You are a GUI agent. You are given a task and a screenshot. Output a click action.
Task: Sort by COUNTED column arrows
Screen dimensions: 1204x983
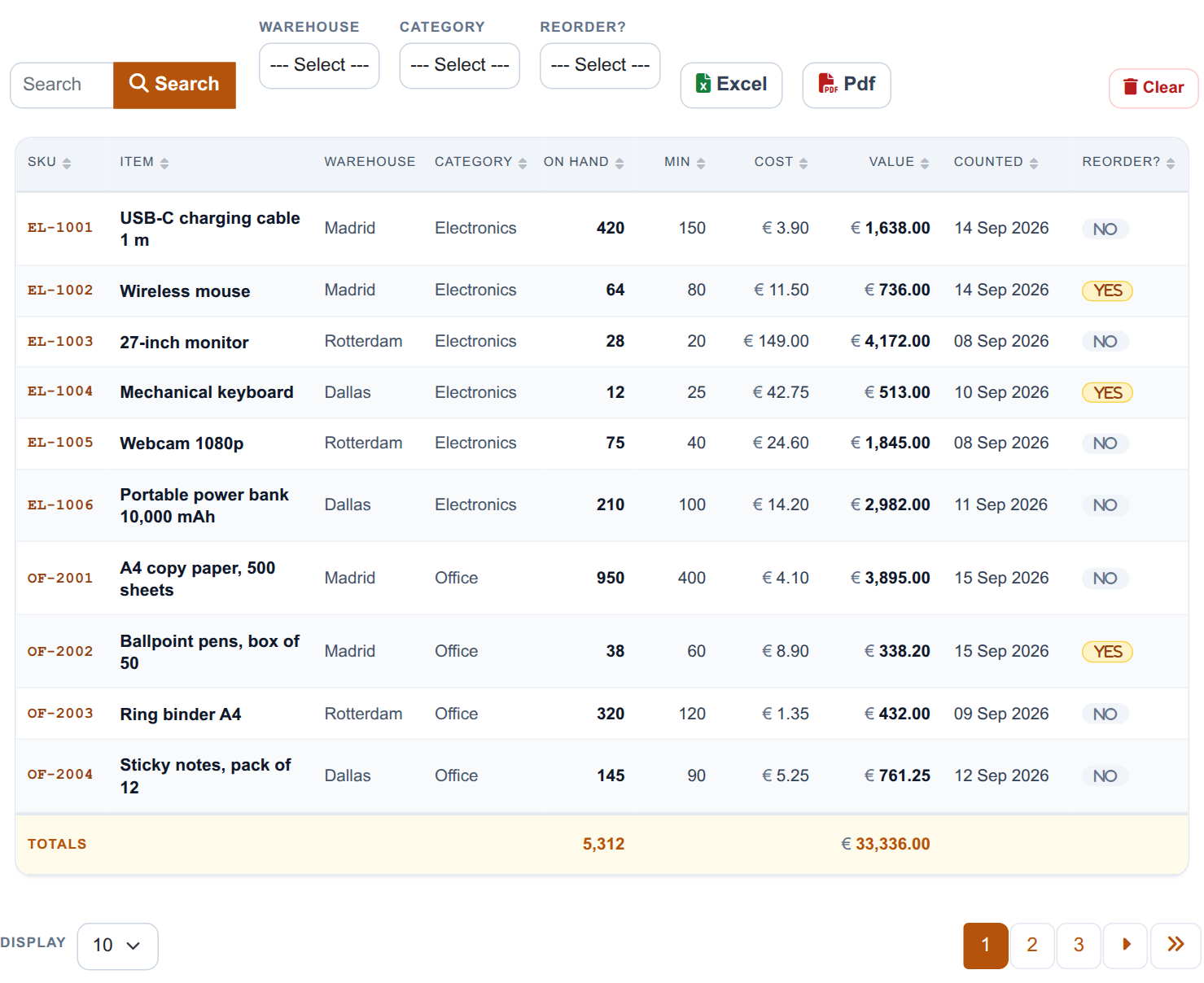point(1034,163)
